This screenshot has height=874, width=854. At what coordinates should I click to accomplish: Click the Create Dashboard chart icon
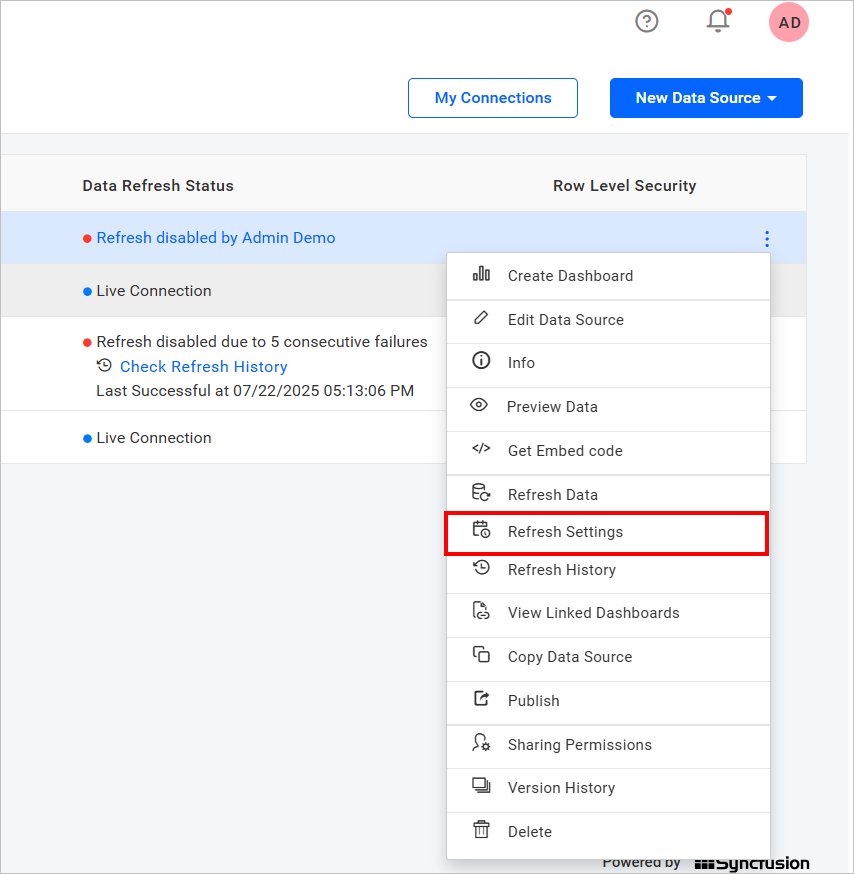point(481,276)
